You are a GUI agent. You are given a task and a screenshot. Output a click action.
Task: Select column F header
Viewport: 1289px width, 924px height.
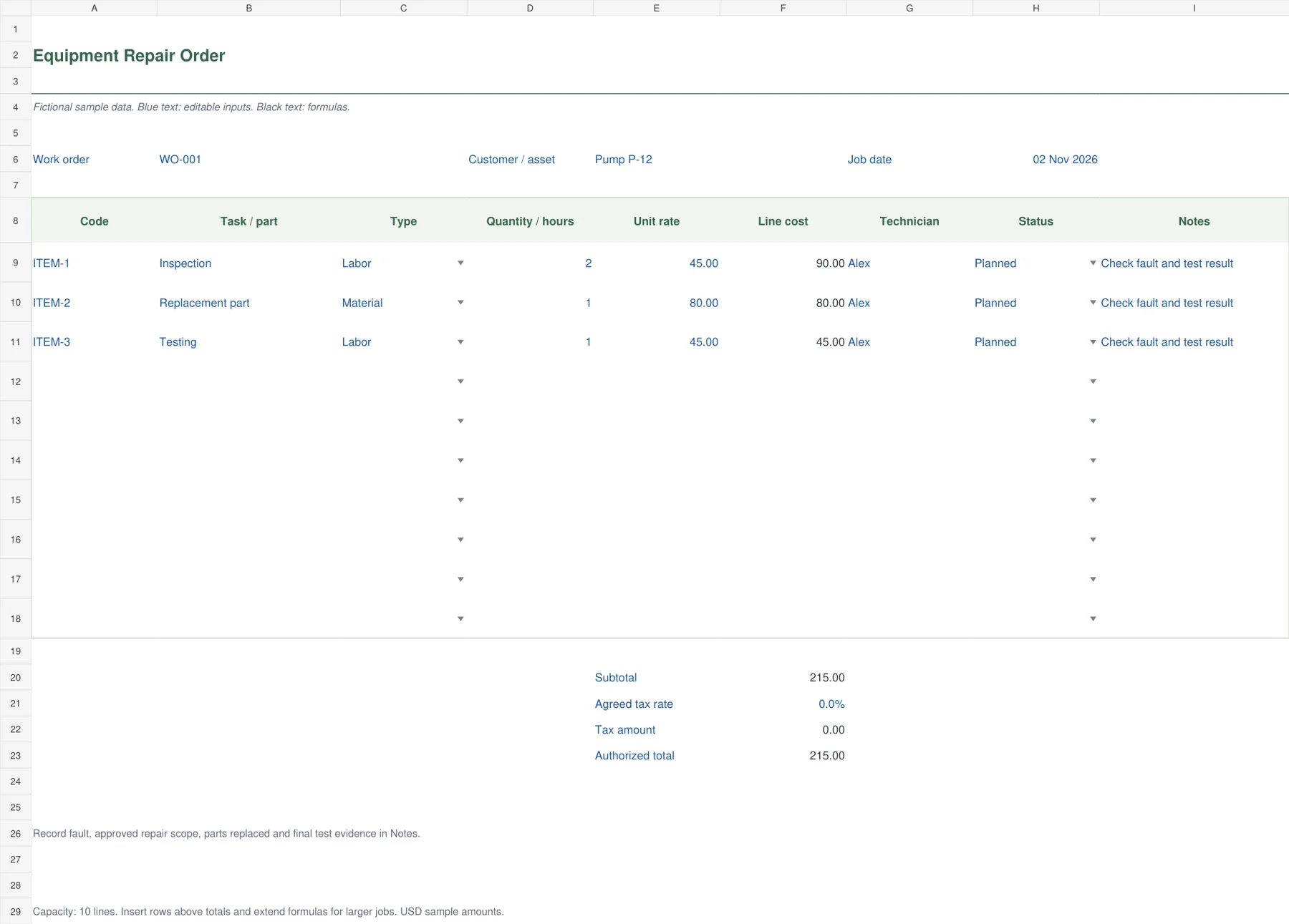coord(783,8)
